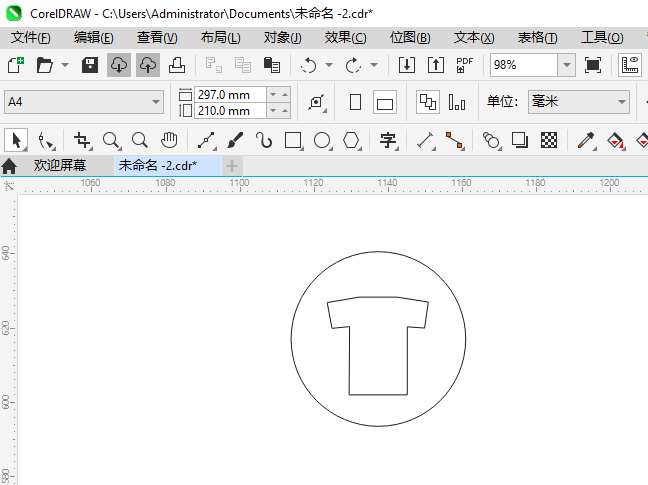Decrease page height with down stepper
Viewport: 648px width, 485px height.
[x=273, y=111]
